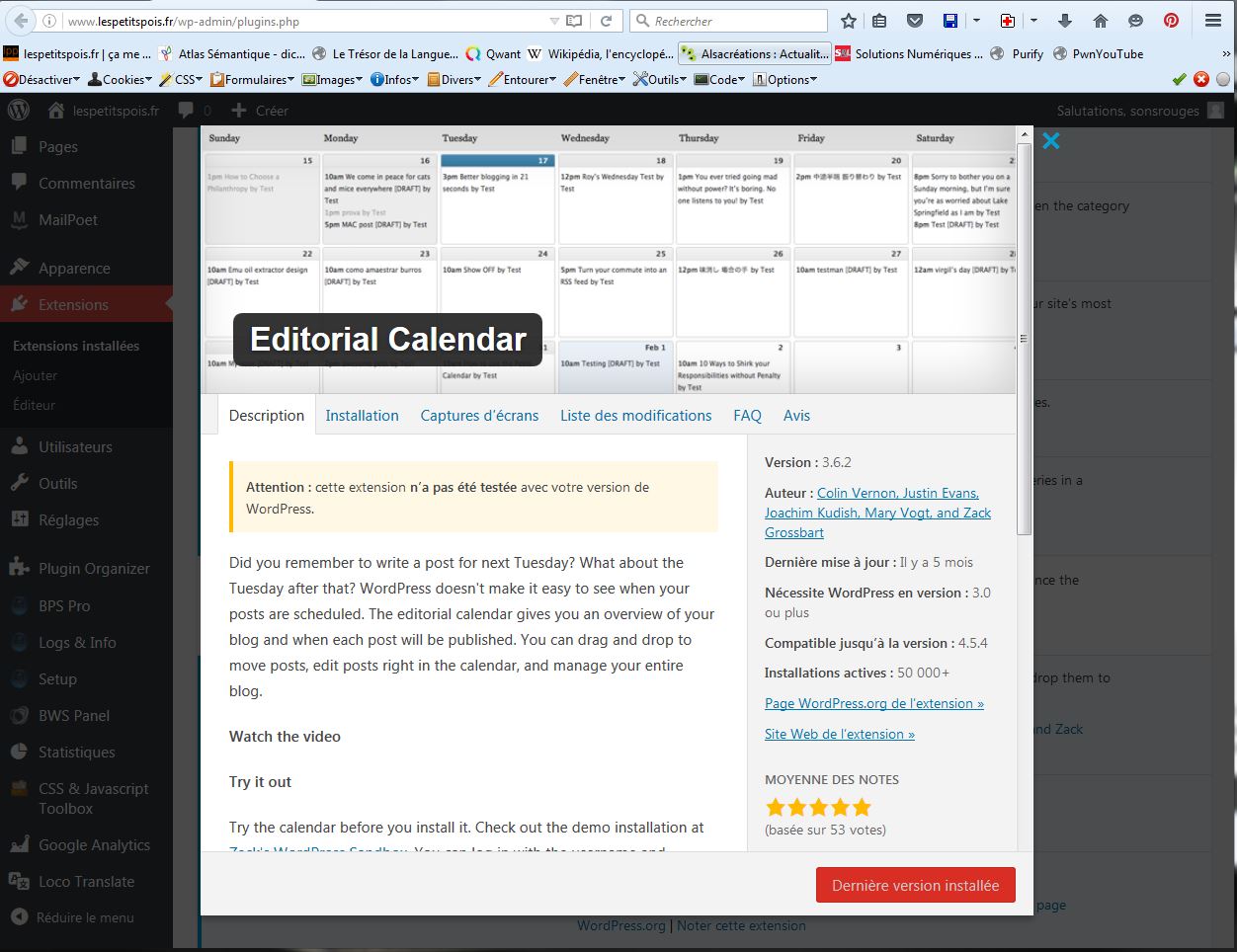Image resolution: width=1237 pixels, height=952 pixels.
Task: Click the Firefox back arrow button
Action: 21,21
